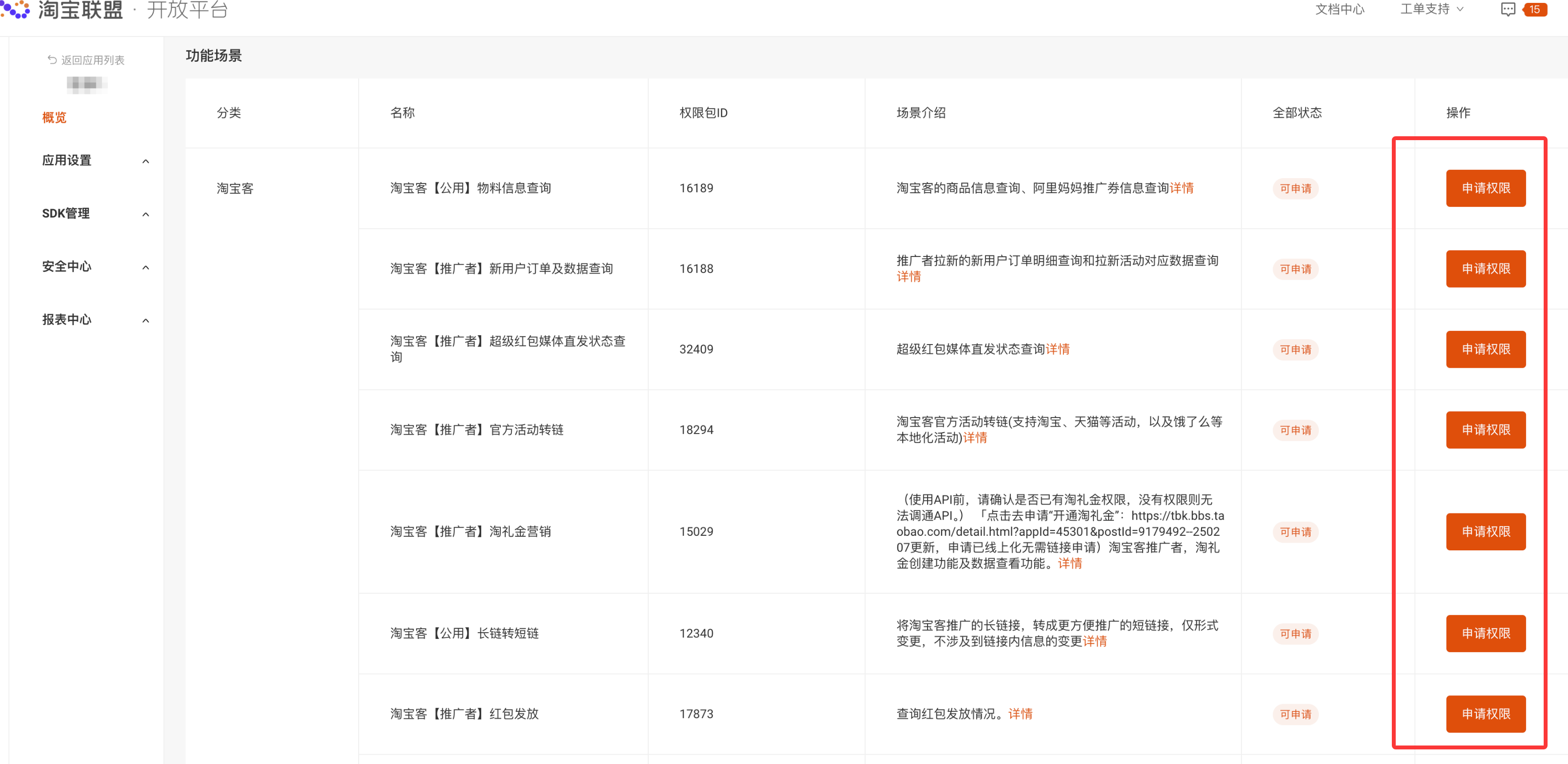This screenshot has width=1568, height=764.
Task: Request permission for 红包发放 row
Action: (1485, 713)
